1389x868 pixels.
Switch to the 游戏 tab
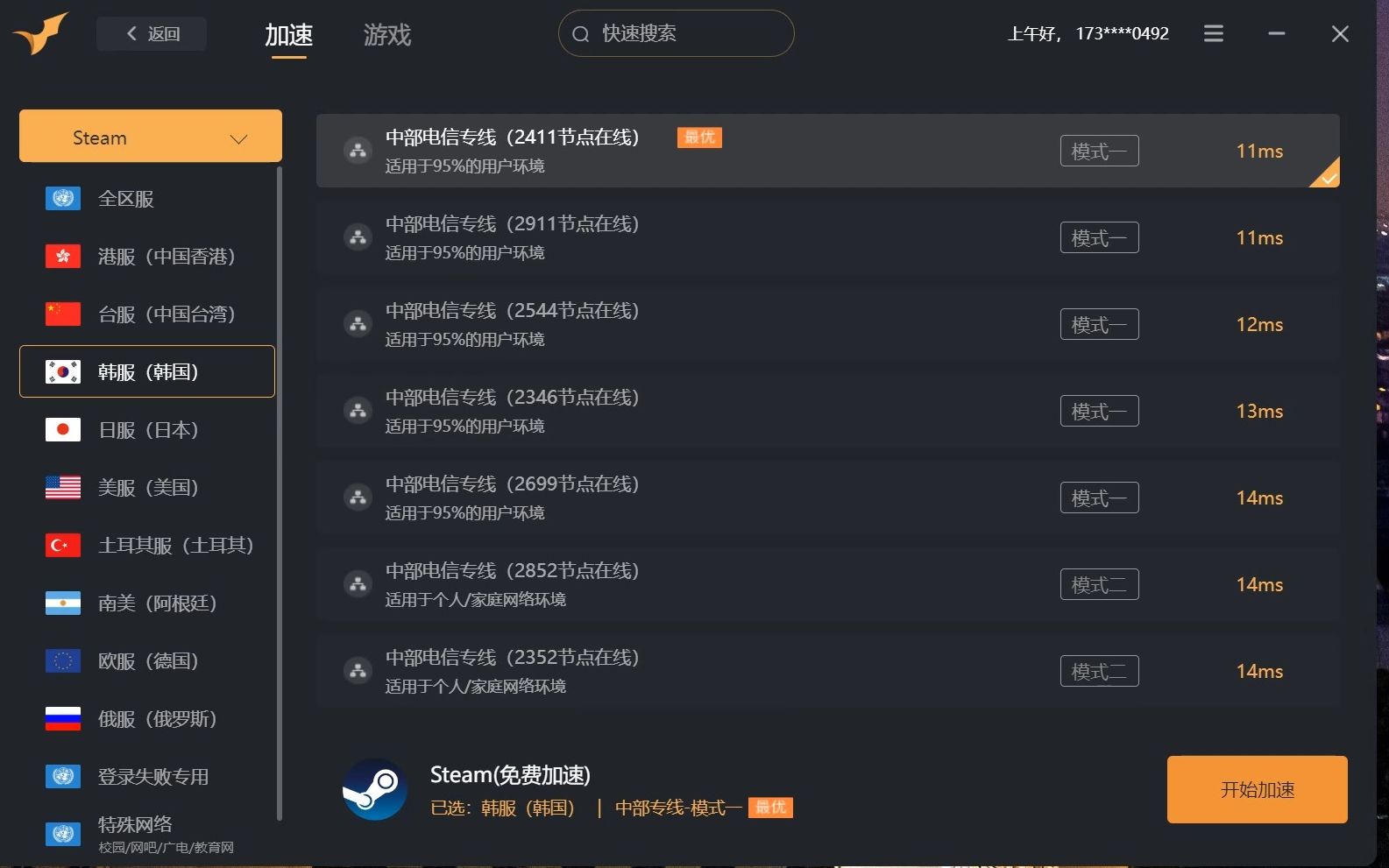click(386, 35)
